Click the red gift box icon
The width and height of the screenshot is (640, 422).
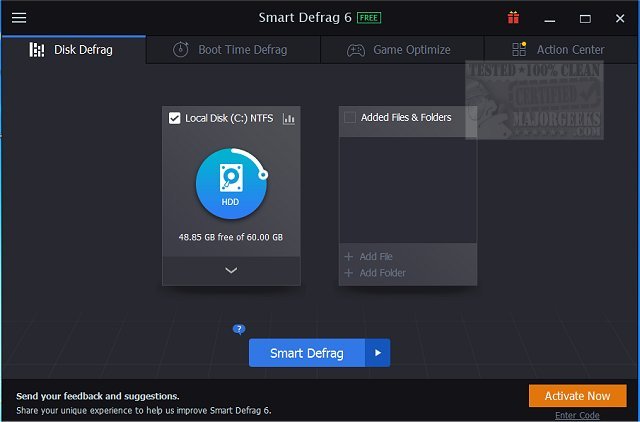click(514, 18)
